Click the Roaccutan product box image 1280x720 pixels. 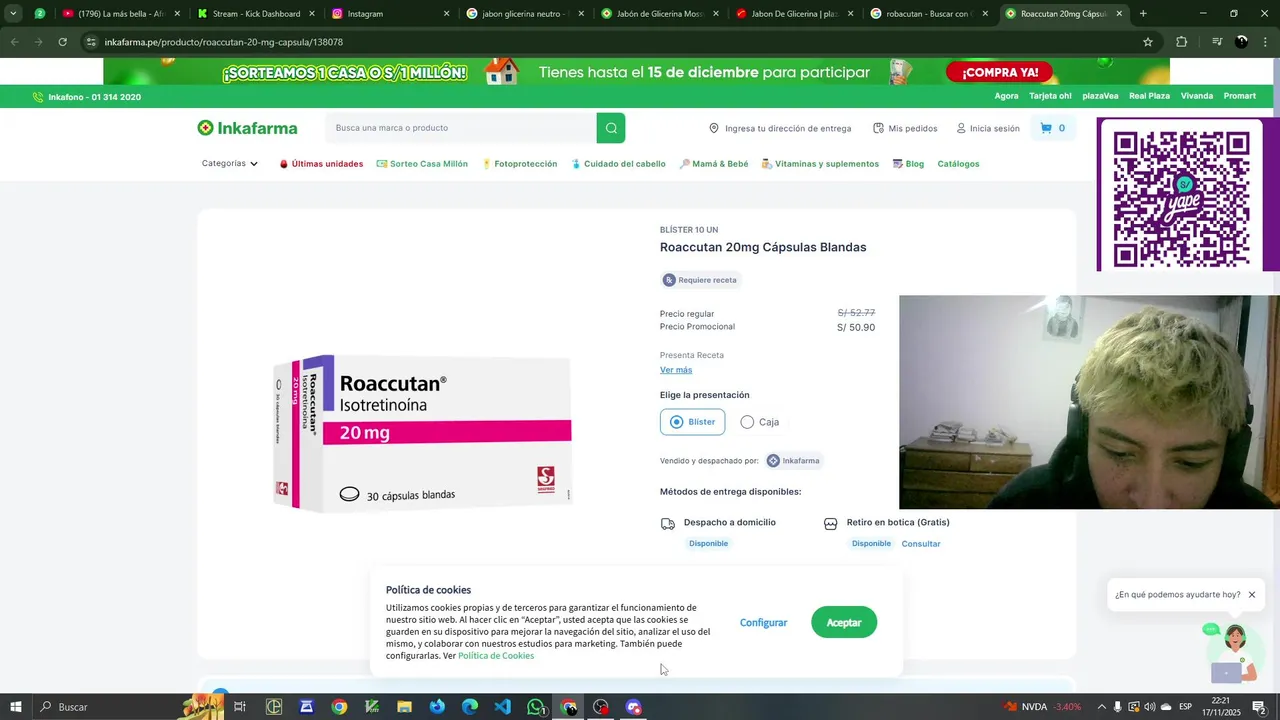[422, 433]
